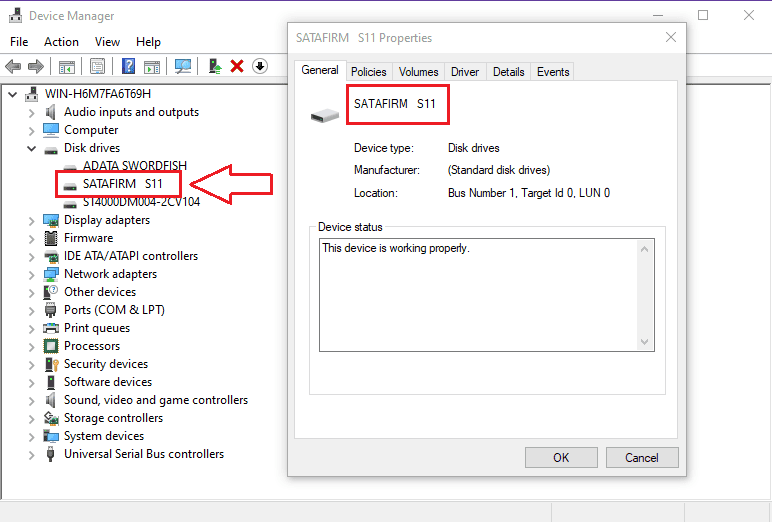Click the OK button
Image resolution: width=772 pixels, height=522 pixels.
[x=561, y=457]
